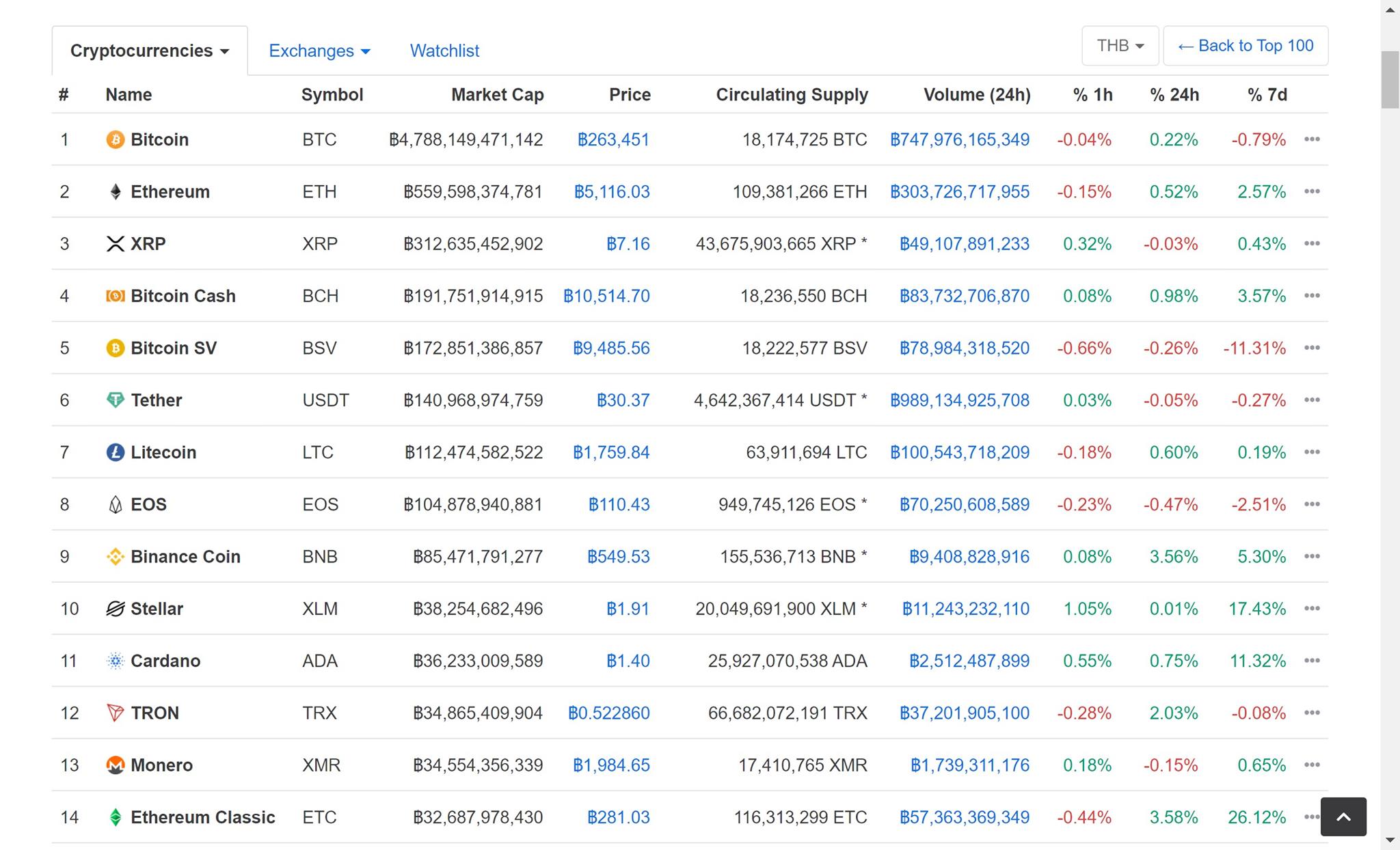Open the more-options menu for Monero row
This screenshot has height=850, width=1400.
1312,765
